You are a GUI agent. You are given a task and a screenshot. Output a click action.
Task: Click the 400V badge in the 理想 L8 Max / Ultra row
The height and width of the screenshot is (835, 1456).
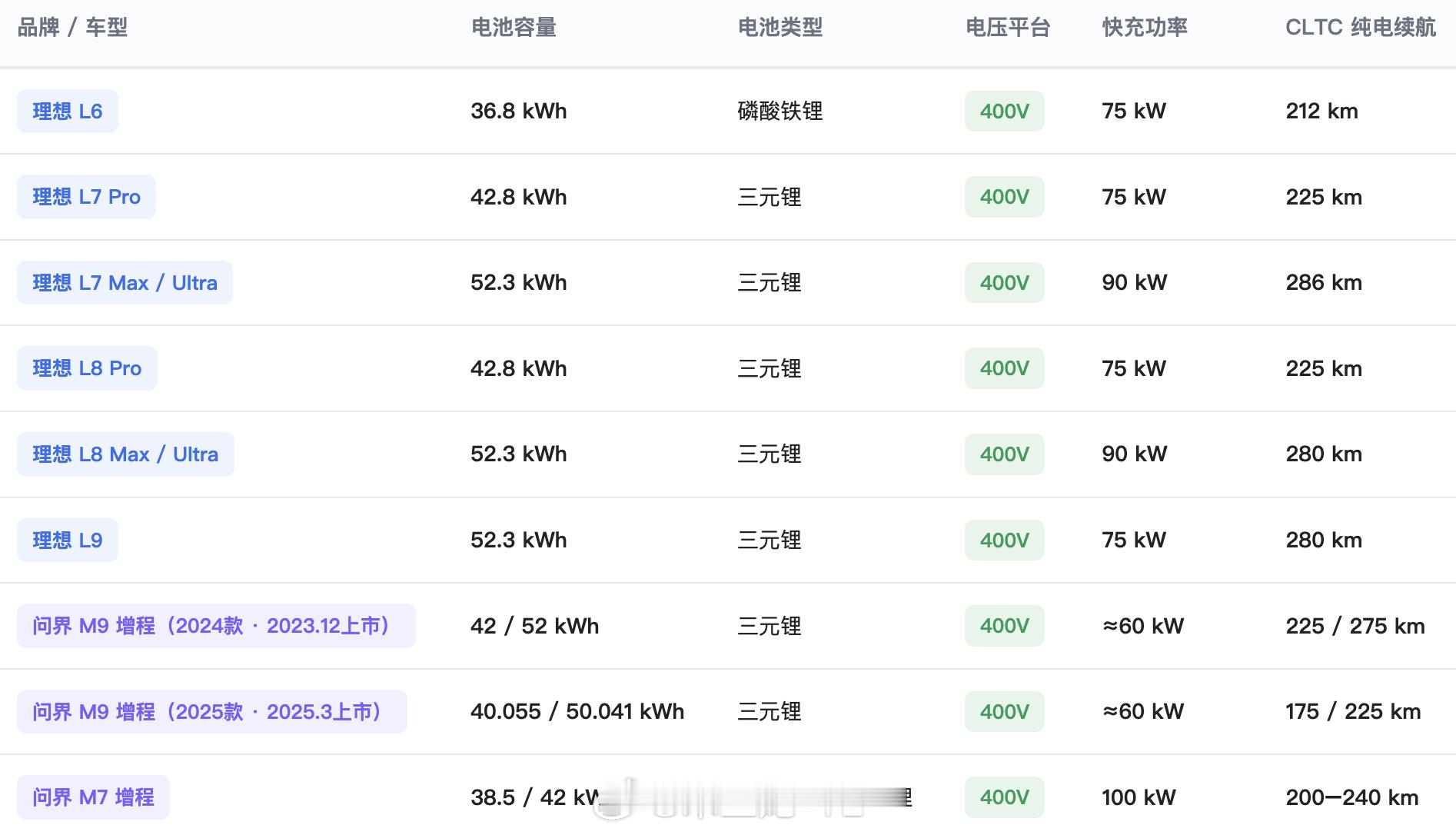click(1005, 454)
